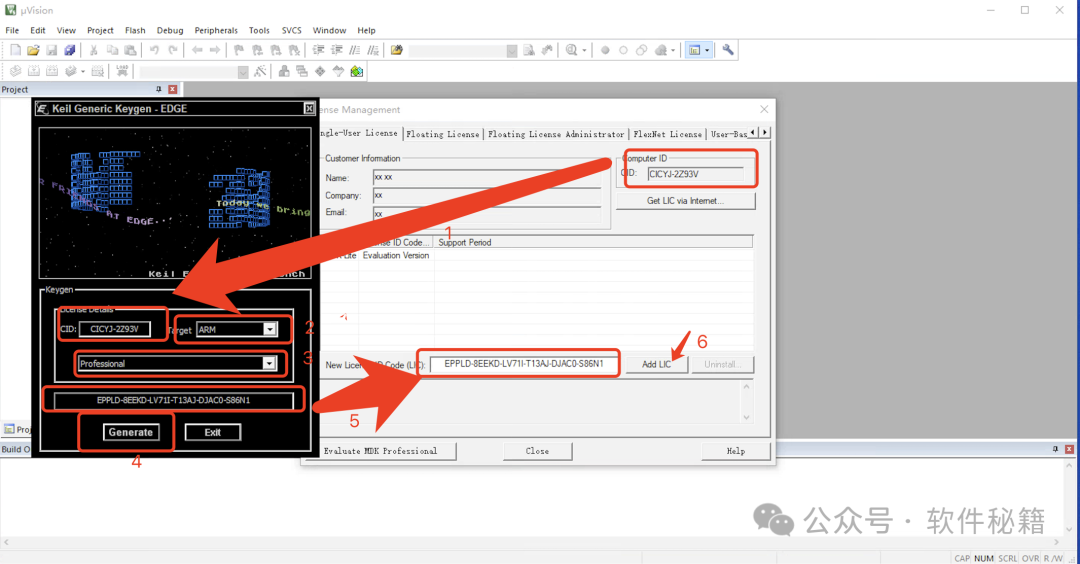Open the window layout dropdown arrow
This screenshot has height=564, width=1080.
click(707, 50)
